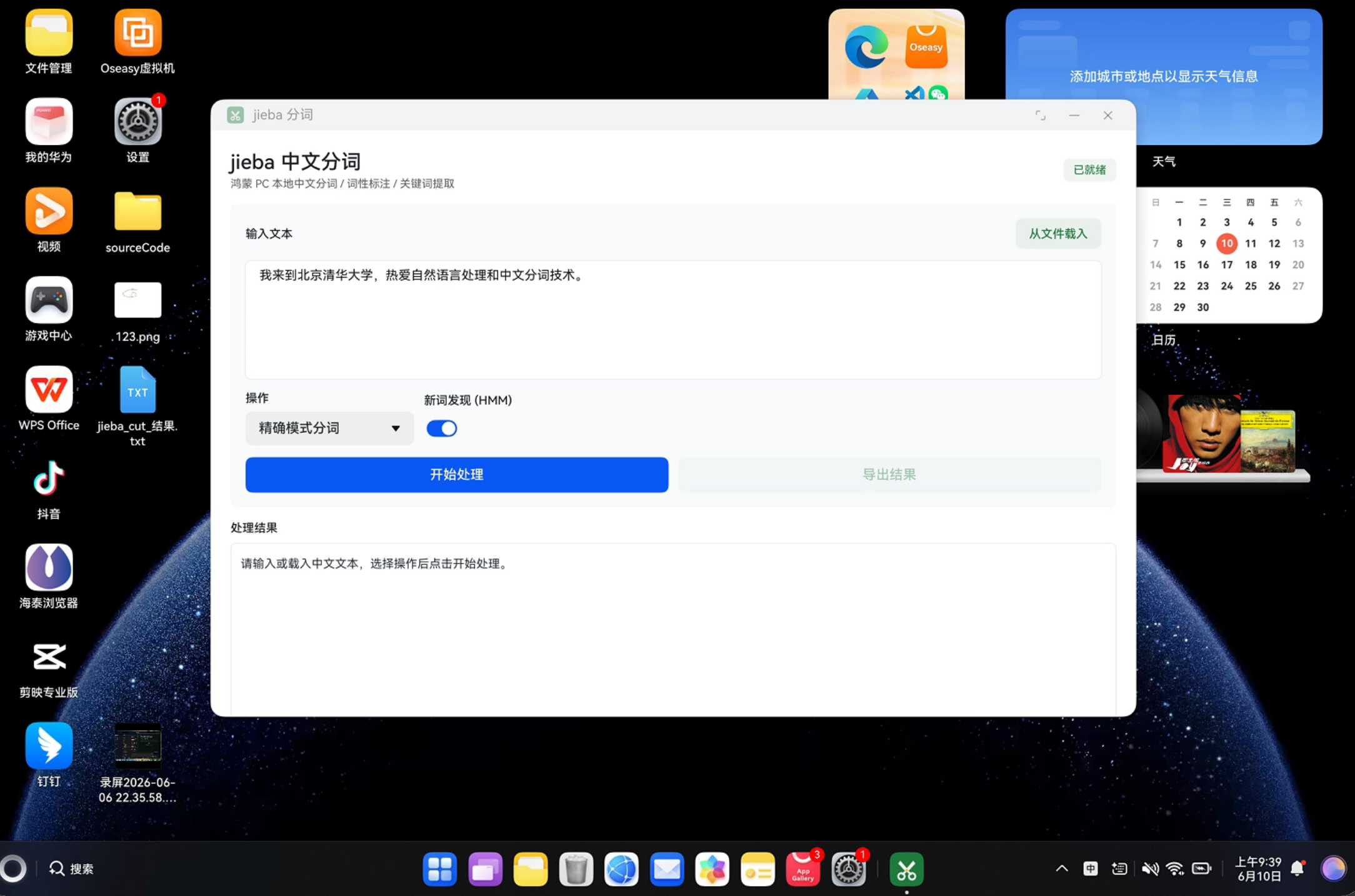This screenshot has height=896, width=1355.
Task: Click the 搜索 taskbar search
Action: pyautogui.click(x=71, y=869)
